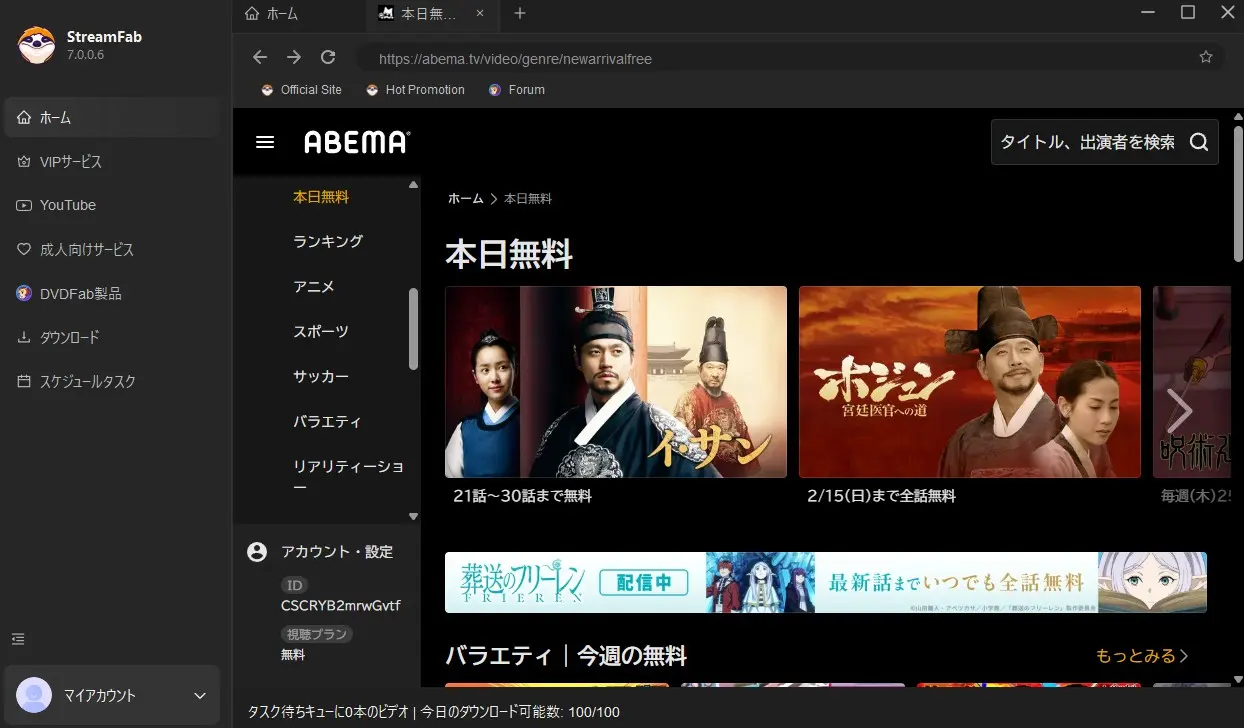Viewport: 1244px width, 728px height.
Task: Bookmark page with the star icon
Action: (1206, 57)
